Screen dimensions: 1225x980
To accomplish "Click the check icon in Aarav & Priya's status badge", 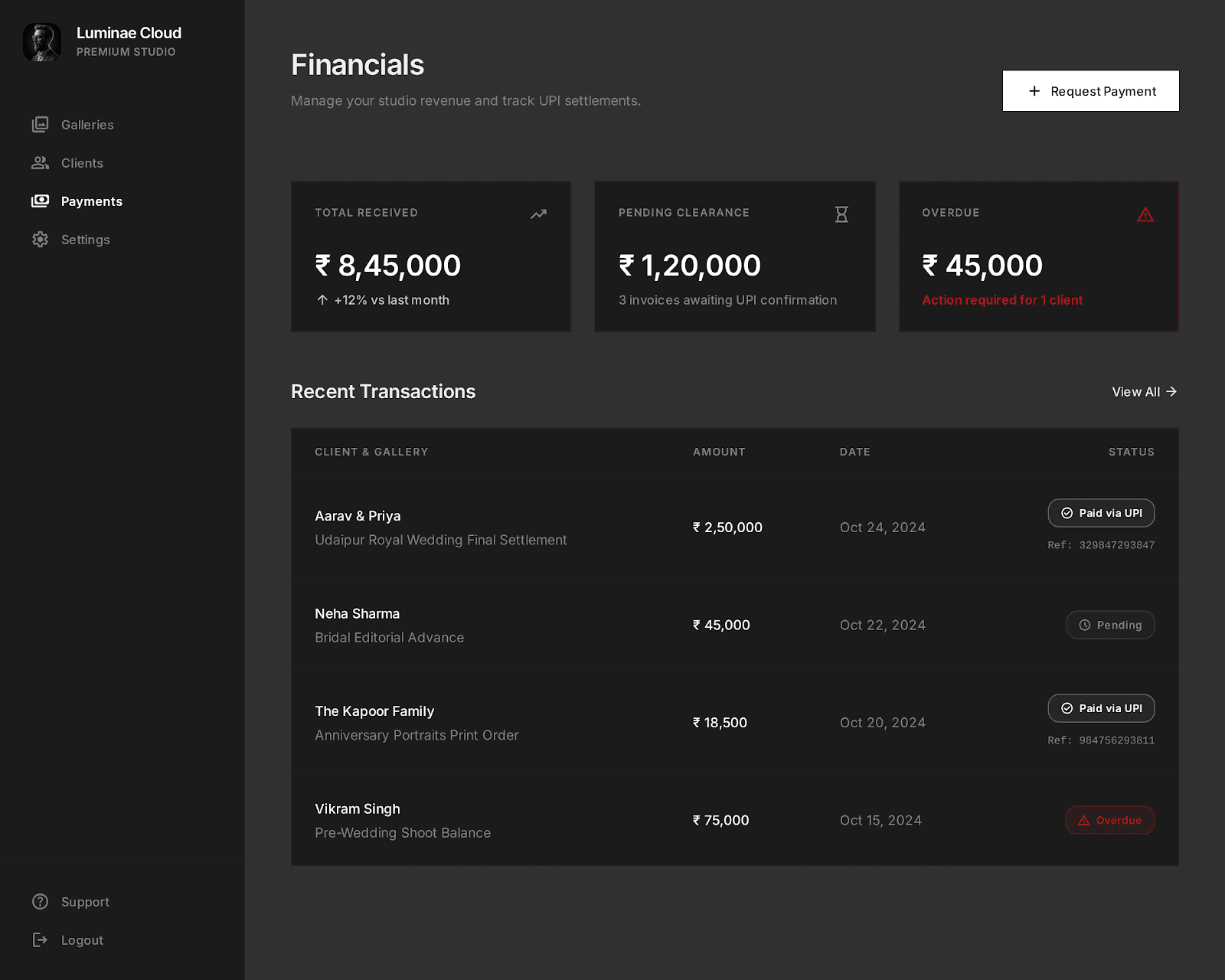I will (x=1067, y=513).
